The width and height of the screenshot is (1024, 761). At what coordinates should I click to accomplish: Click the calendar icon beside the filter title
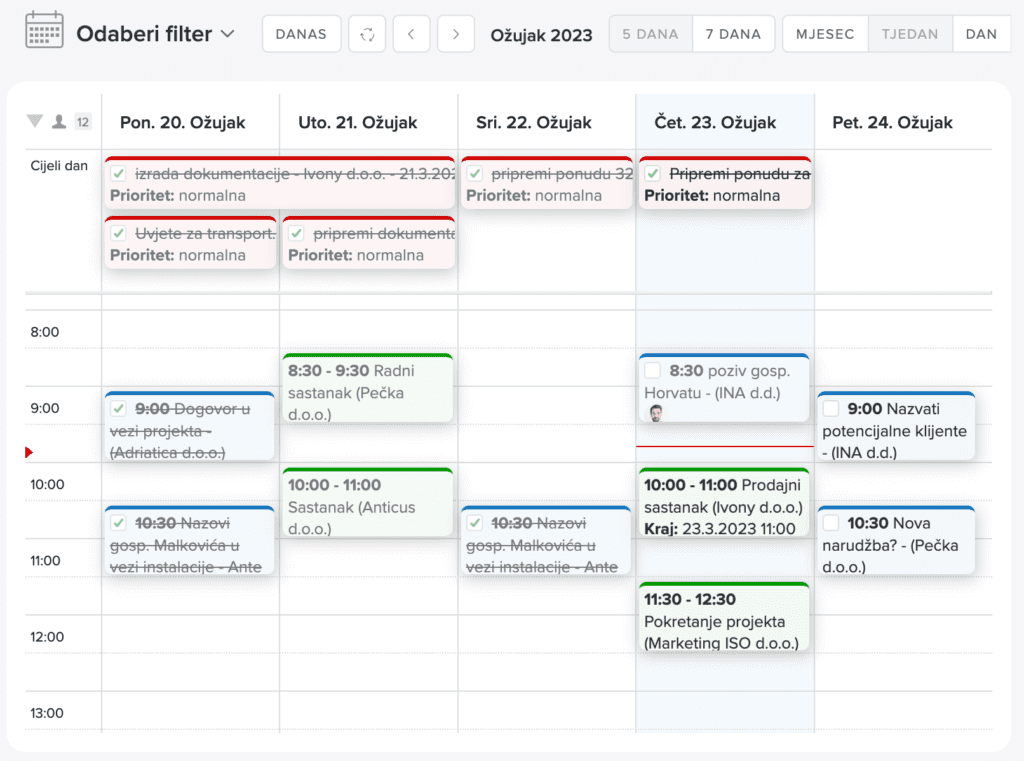click(x=44, y=31)
